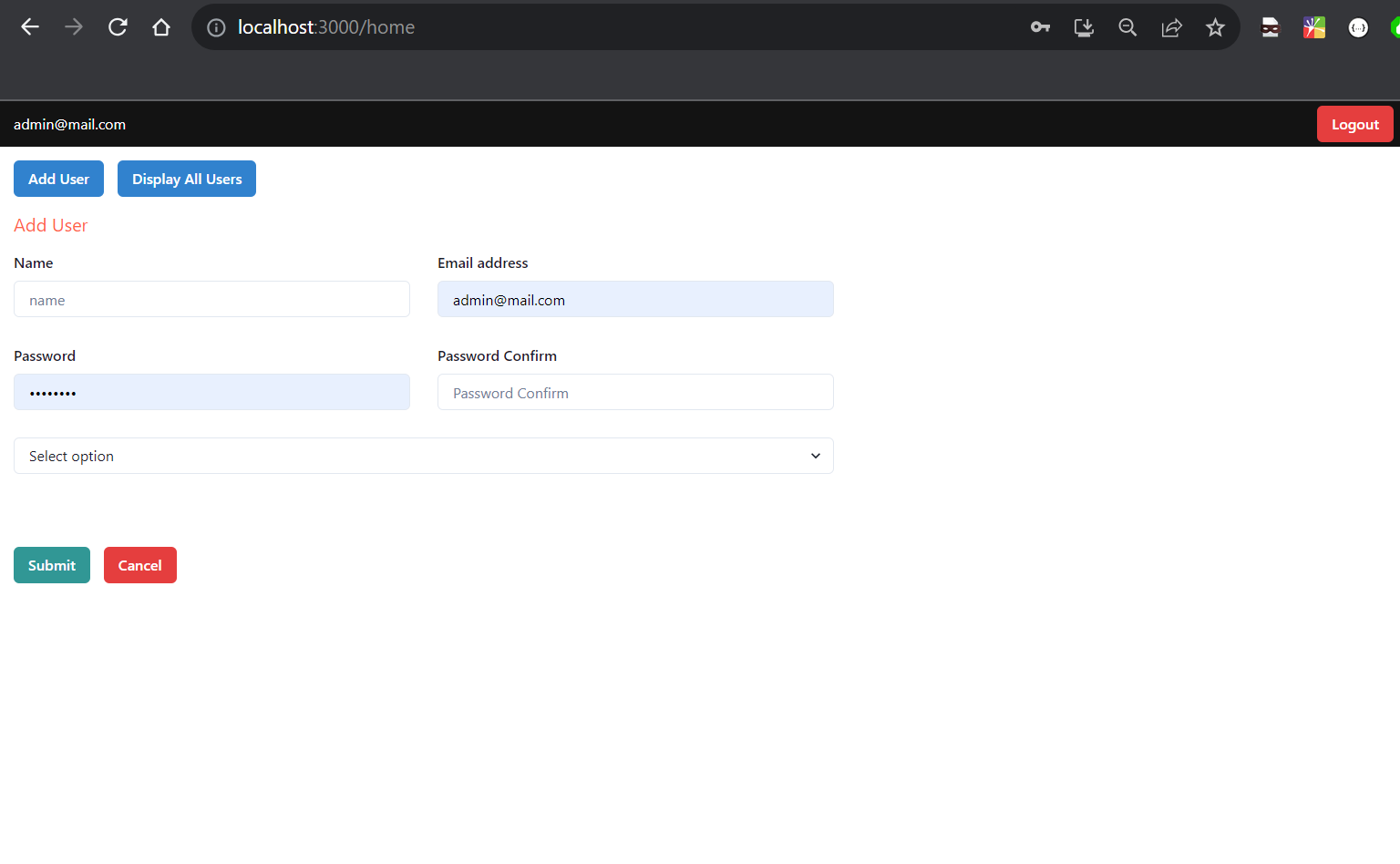
Task: Open the browser password manager key icon
Action: 1040,27
